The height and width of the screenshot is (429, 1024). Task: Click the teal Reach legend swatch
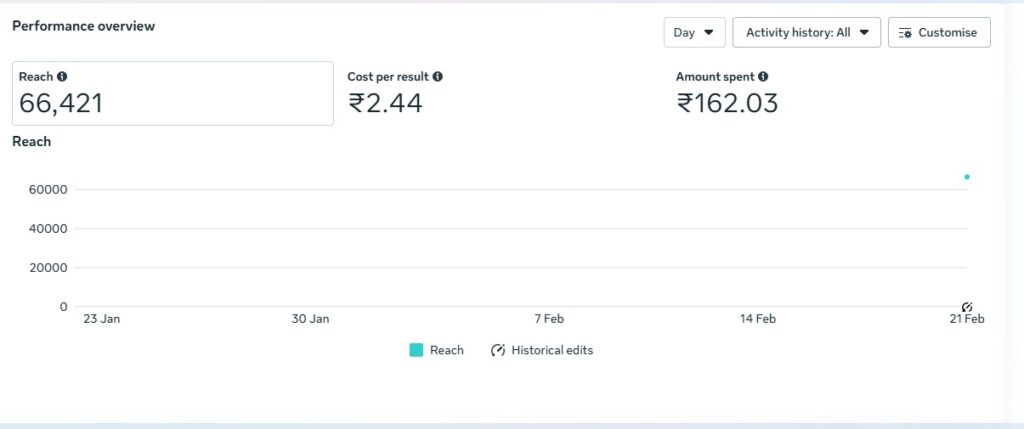[x=416, y=351]
